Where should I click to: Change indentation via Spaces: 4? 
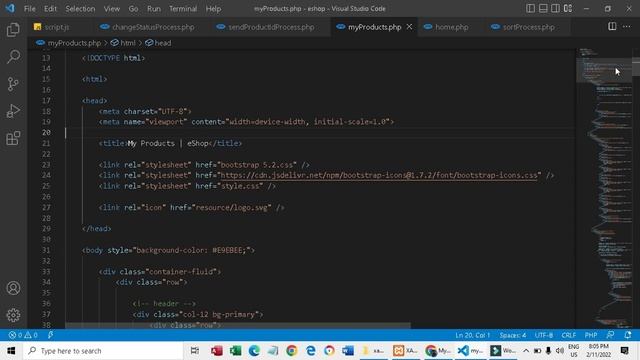click(x=513, y=335)
